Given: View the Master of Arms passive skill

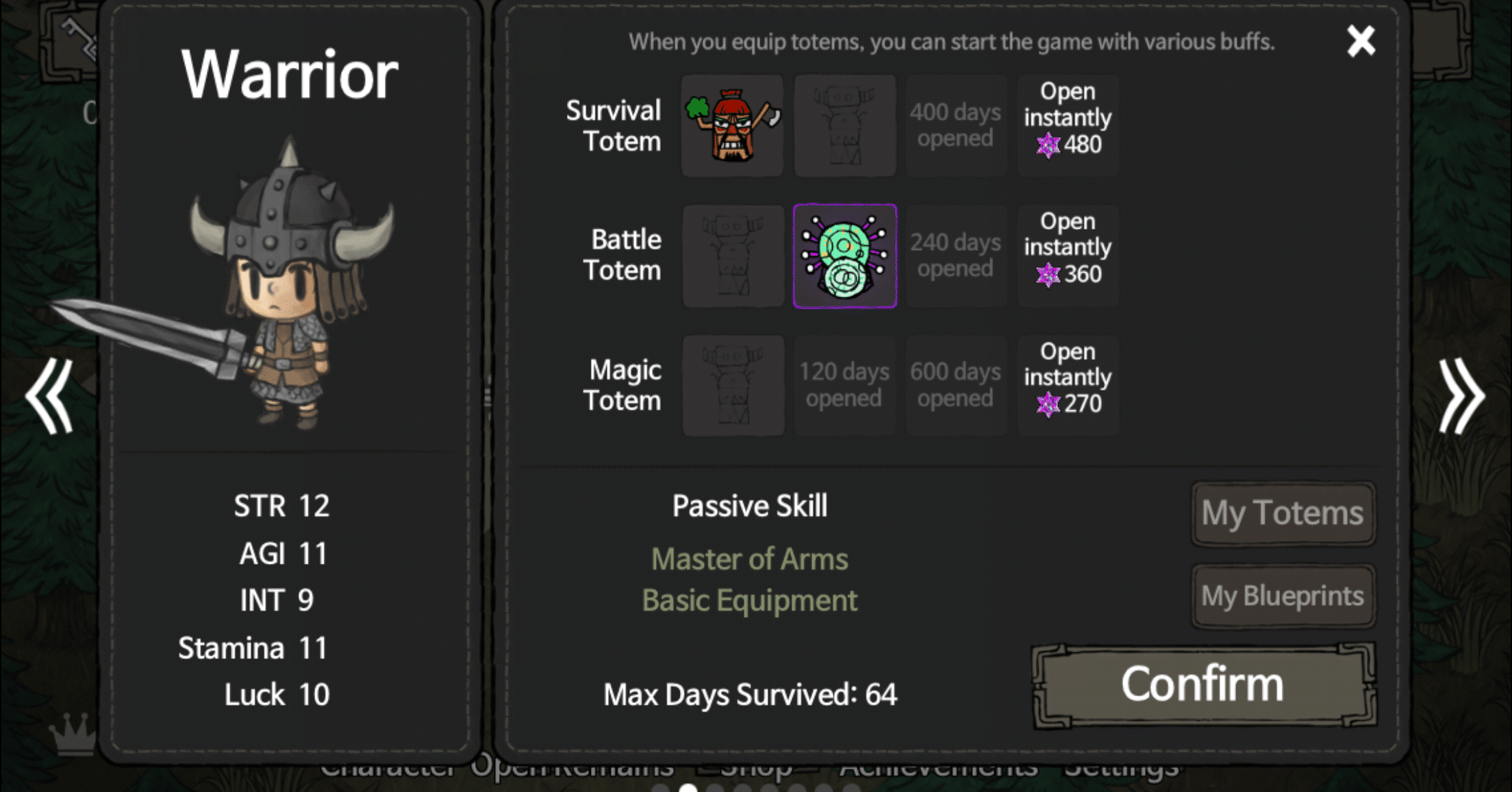Looking at the screenshot, I should pos(750,559).
